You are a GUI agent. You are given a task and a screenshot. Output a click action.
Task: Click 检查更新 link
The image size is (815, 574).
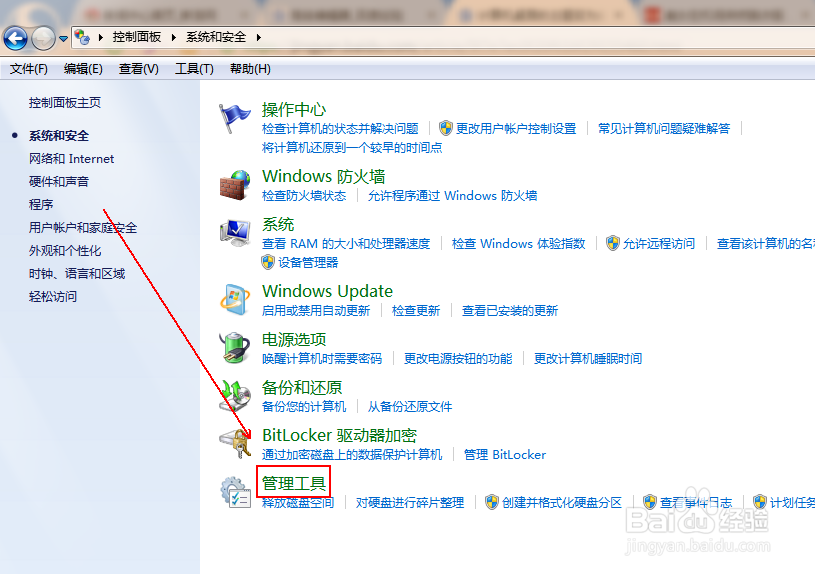click(416, 311)
